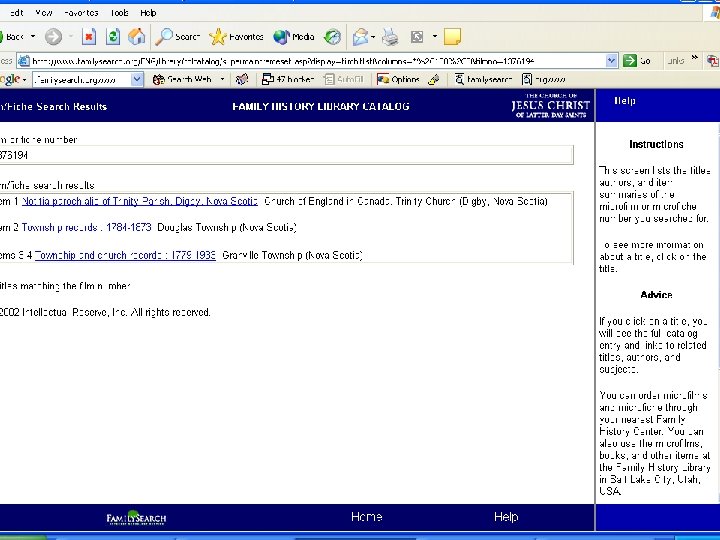Click the familysearch search-word icon

pos(483,79)
